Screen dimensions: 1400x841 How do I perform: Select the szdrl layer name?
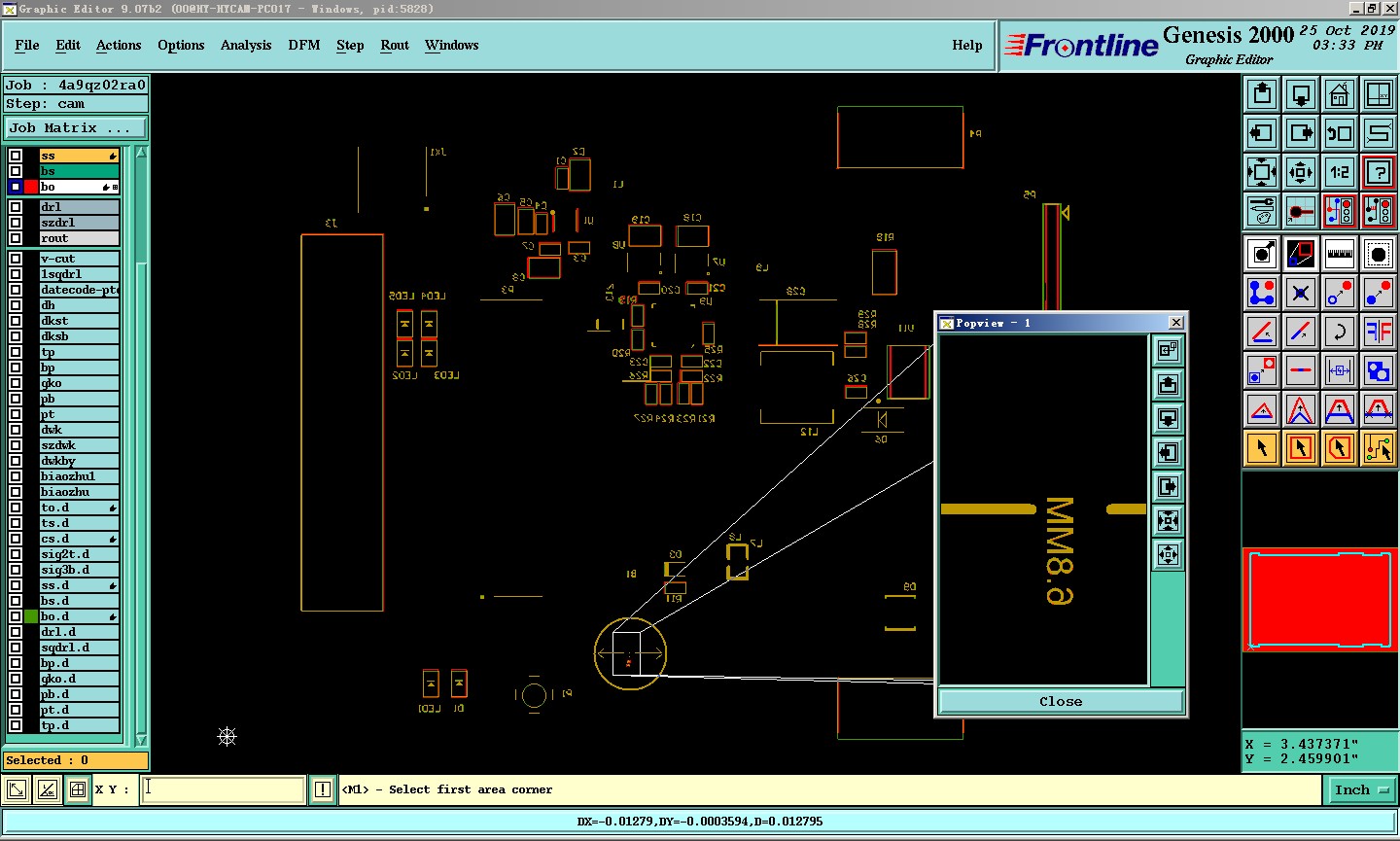click(79, 223)
